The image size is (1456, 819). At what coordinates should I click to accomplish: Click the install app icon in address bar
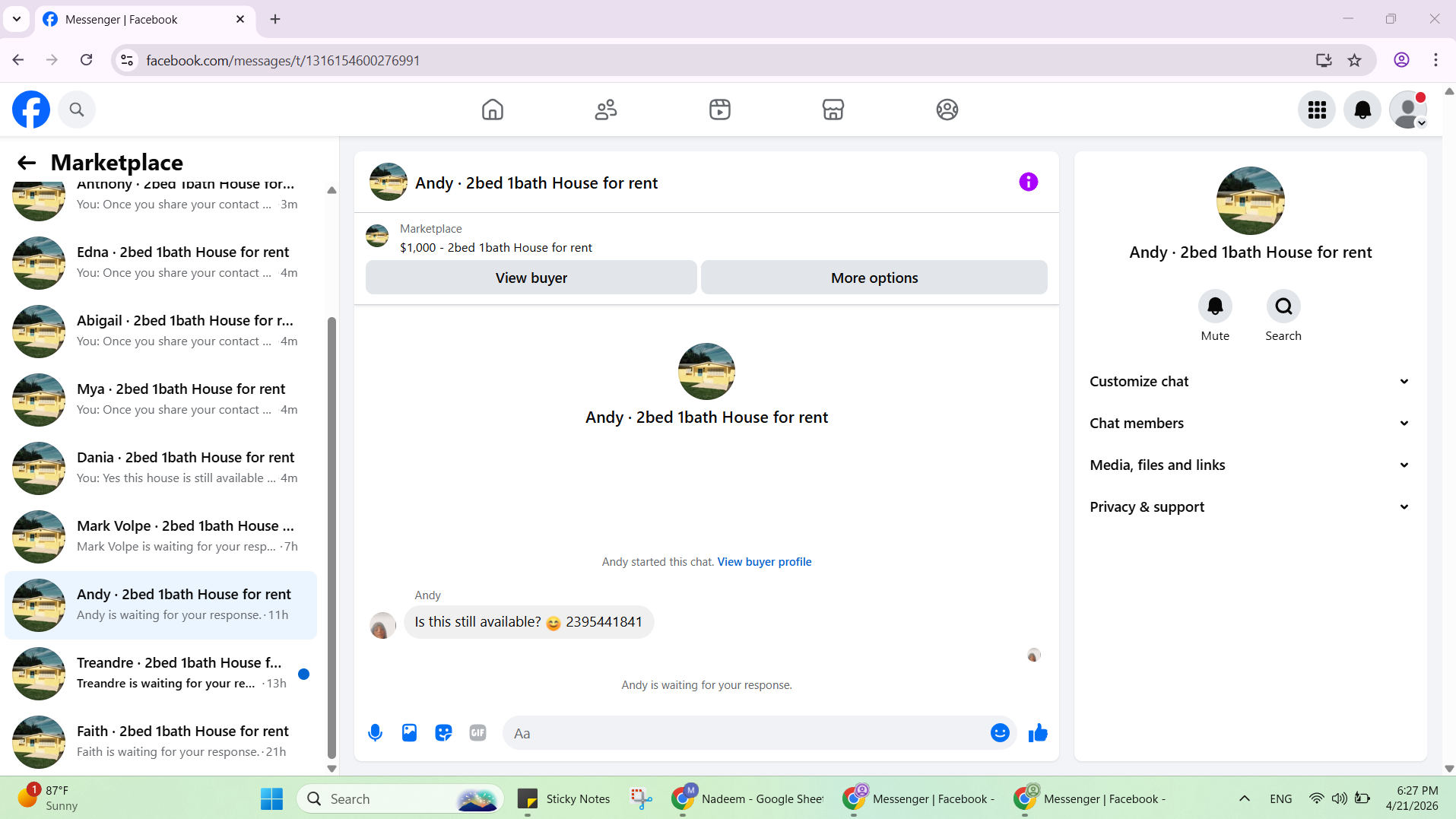point(1324,60)
